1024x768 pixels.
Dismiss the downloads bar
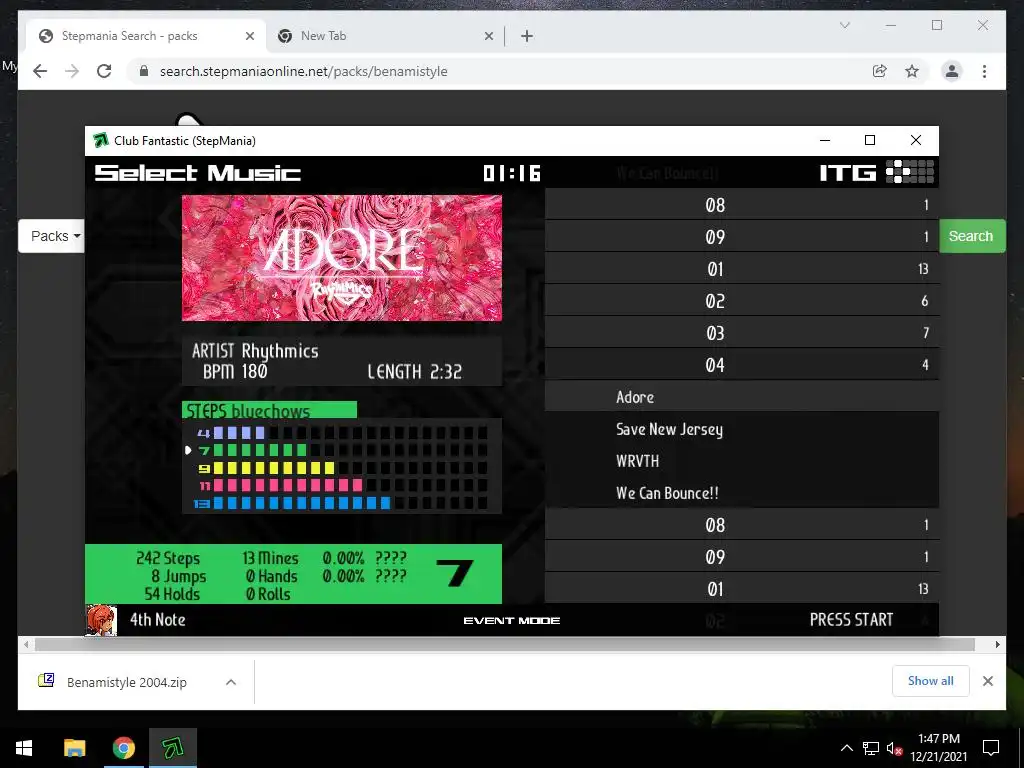pyautogui.click(x=987, y=681)
